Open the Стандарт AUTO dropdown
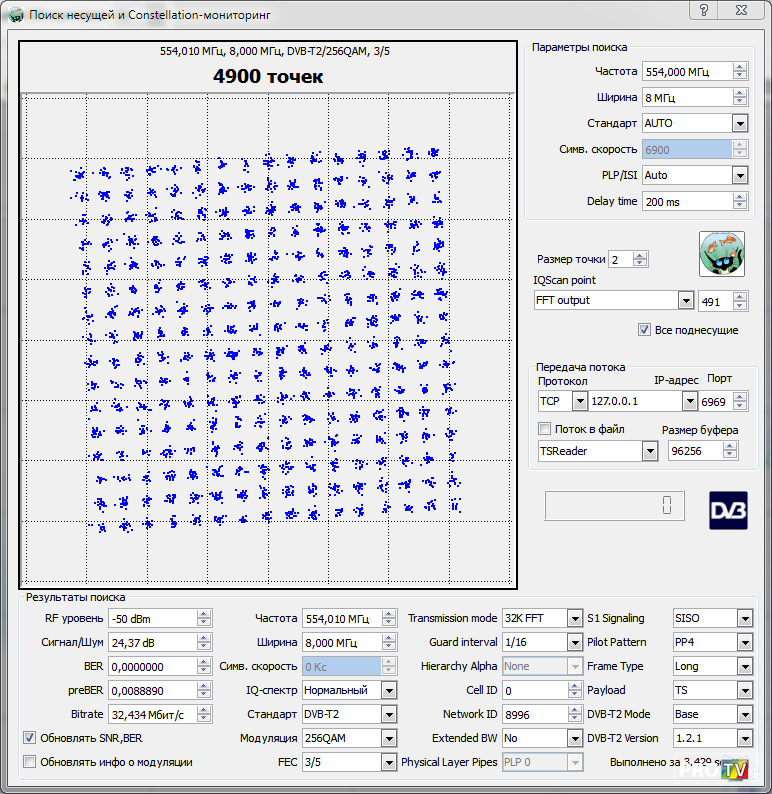The image size is (772, 794). click(740, 123)
